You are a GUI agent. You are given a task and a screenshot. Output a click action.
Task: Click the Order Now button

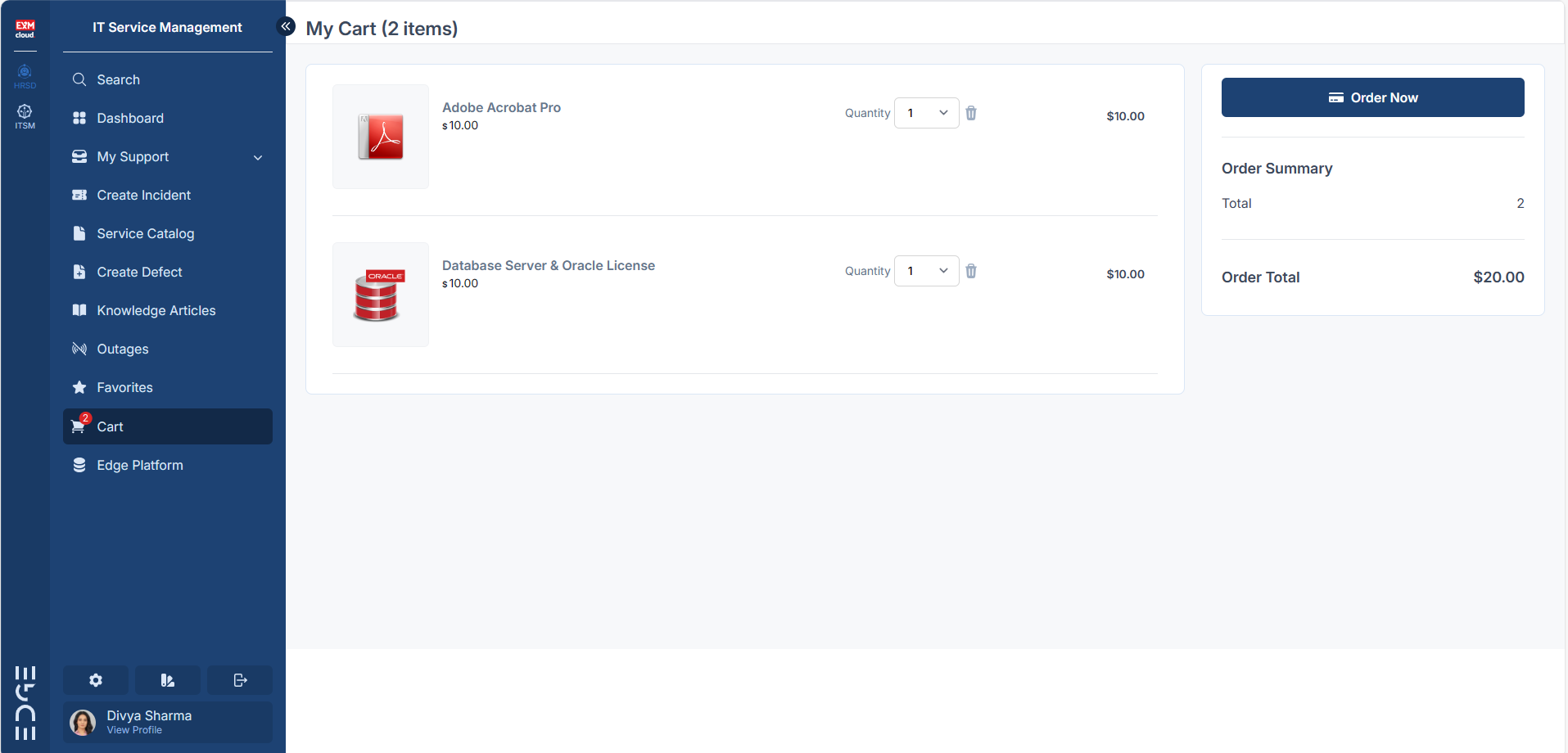point(1373,97)
